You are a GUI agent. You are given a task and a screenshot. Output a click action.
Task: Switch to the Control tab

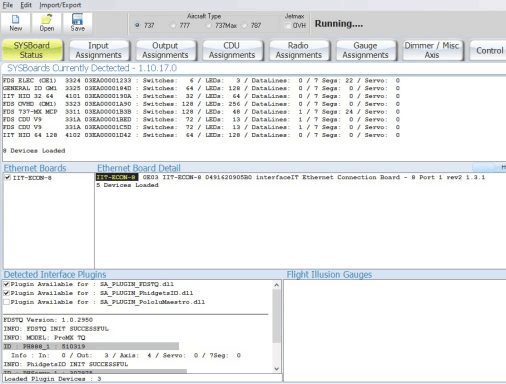[x=489, y=50]
